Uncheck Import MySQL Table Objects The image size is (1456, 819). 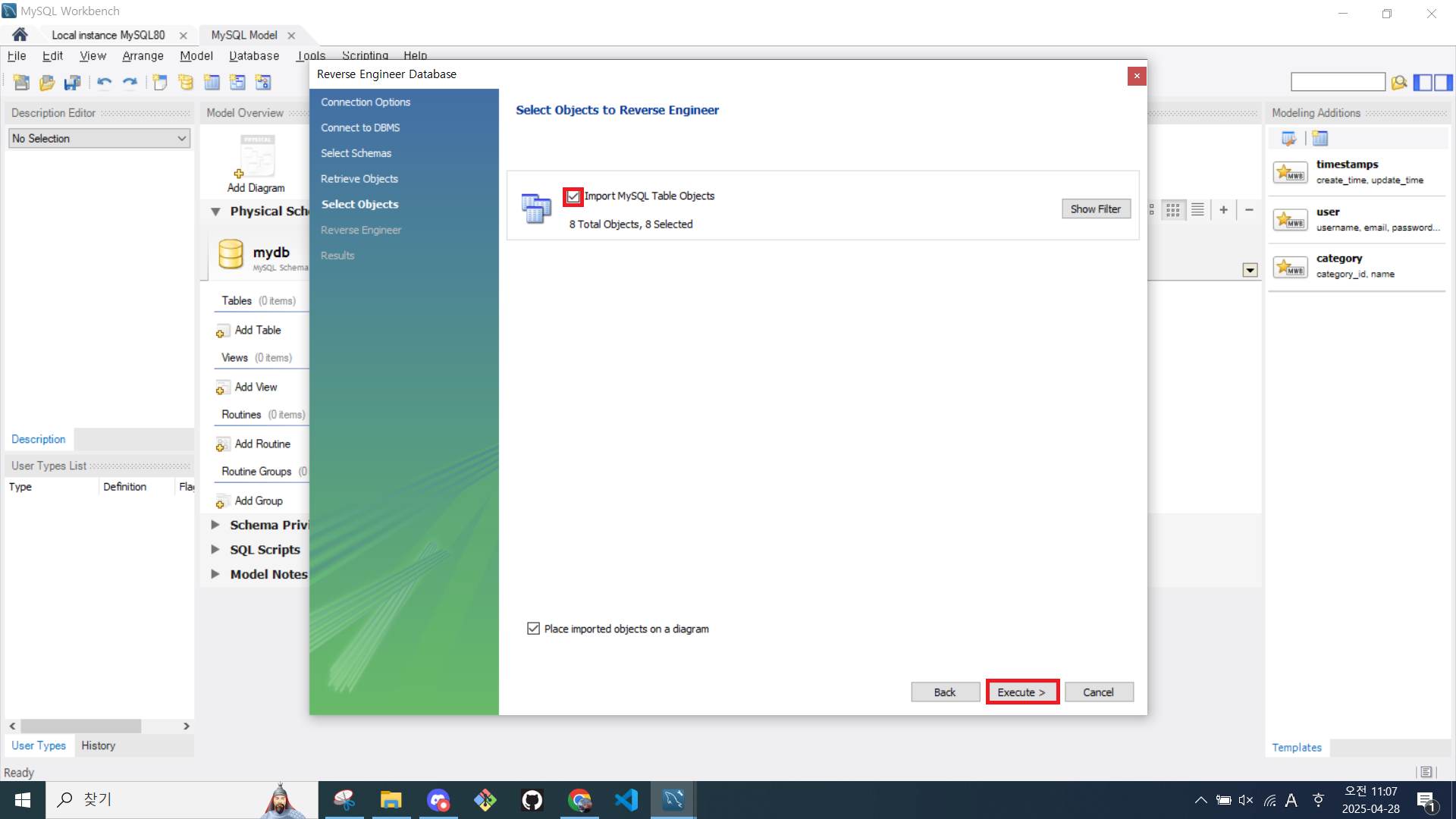click(x=573, y=196)
